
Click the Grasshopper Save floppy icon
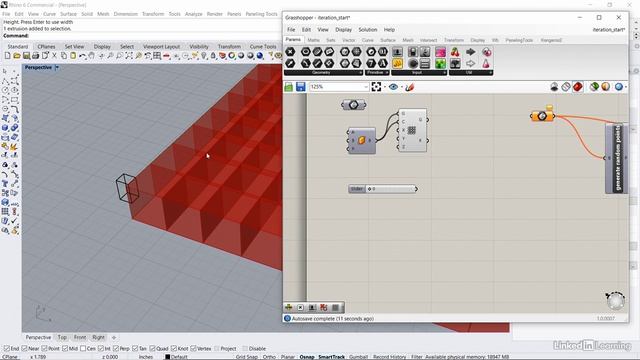pos(301,87)
